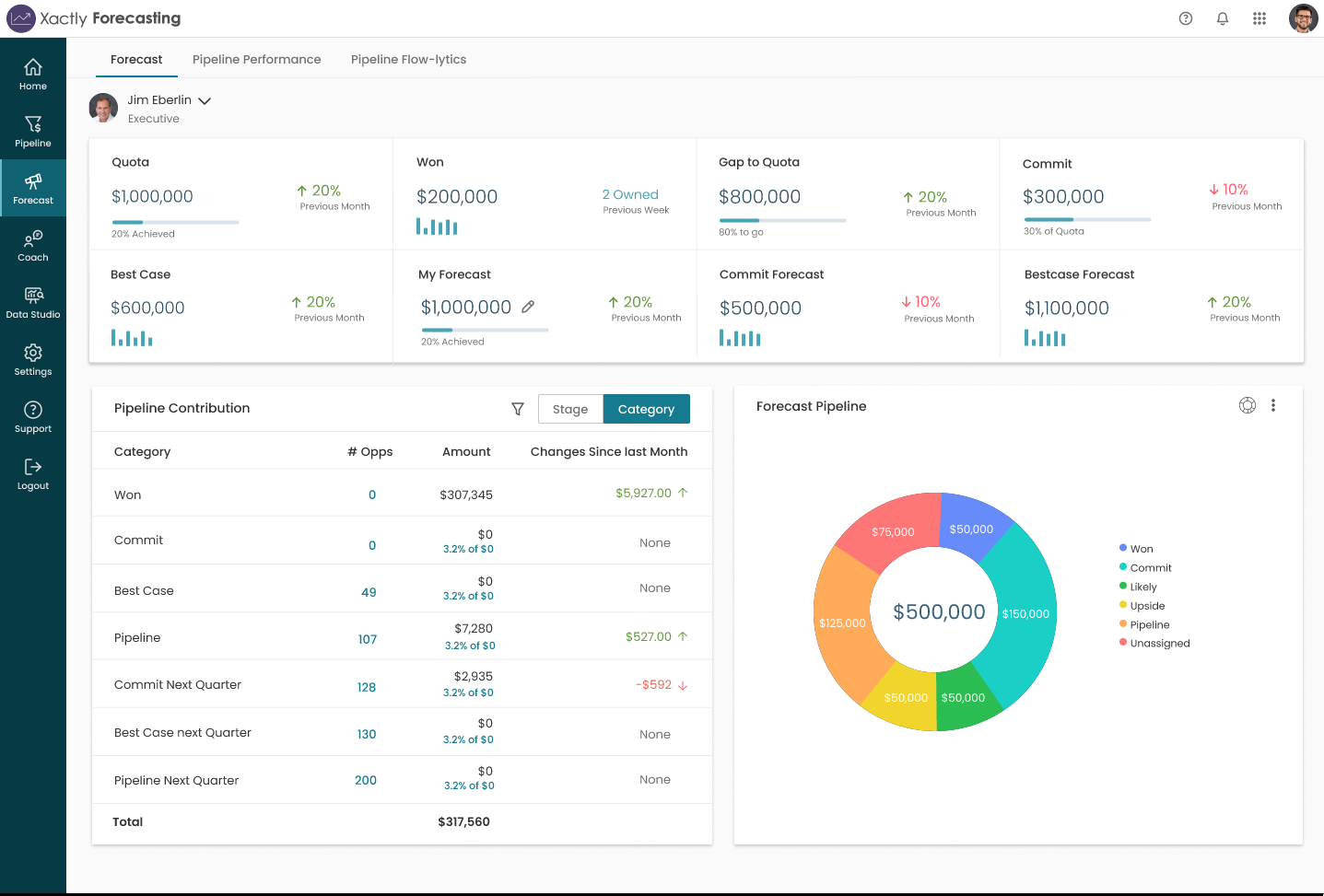This screenshot has width=1324, height=896.
Task: Open the Pipeline Flow-lytics tab
Action: [x=408, y=59]
